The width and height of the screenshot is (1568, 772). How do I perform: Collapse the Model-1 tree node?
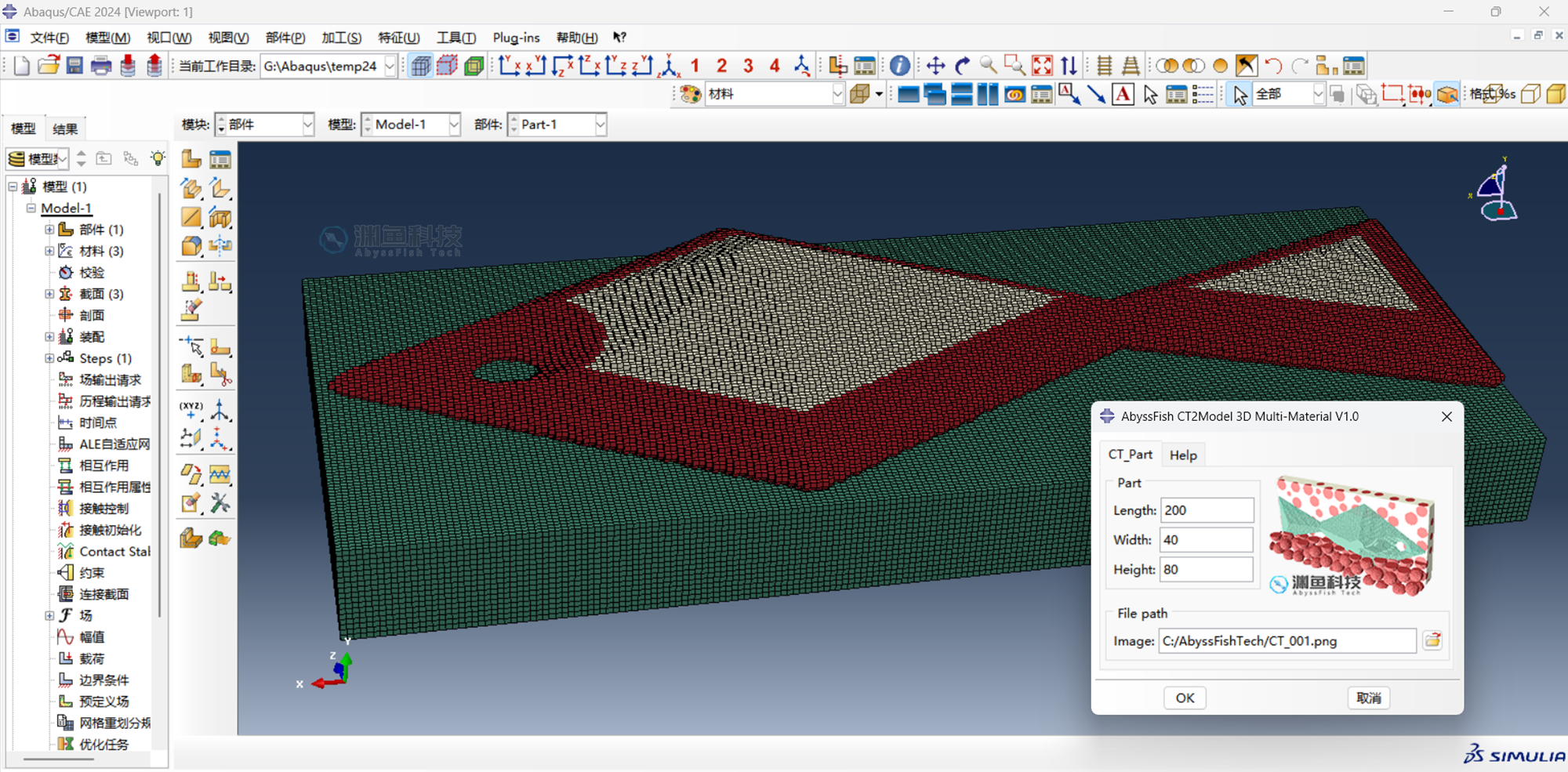tap(31, 208)
